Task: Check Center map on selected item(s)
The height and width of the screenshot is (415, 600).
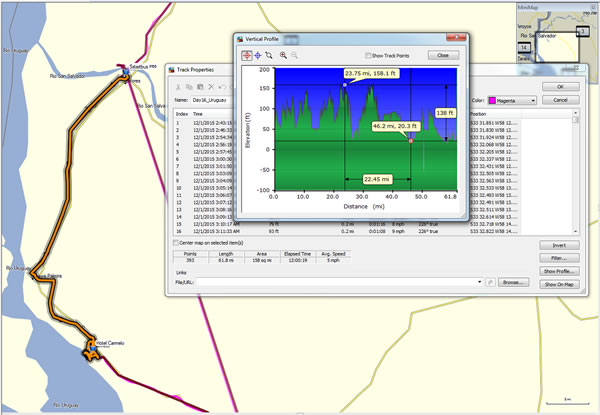Action: pos(176,243)
